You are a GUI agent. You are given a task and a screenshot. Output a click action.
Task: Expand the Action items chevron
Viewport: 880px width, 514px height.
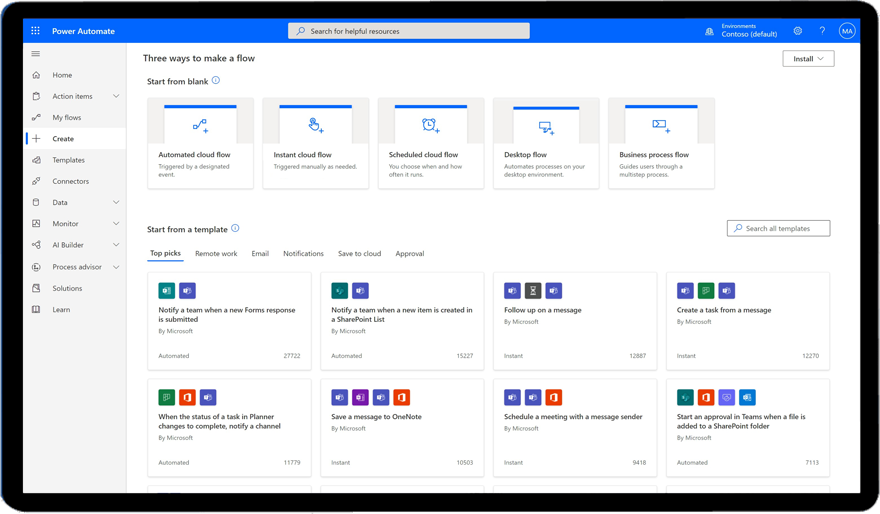pyautogui.click(x=116, y=96)
